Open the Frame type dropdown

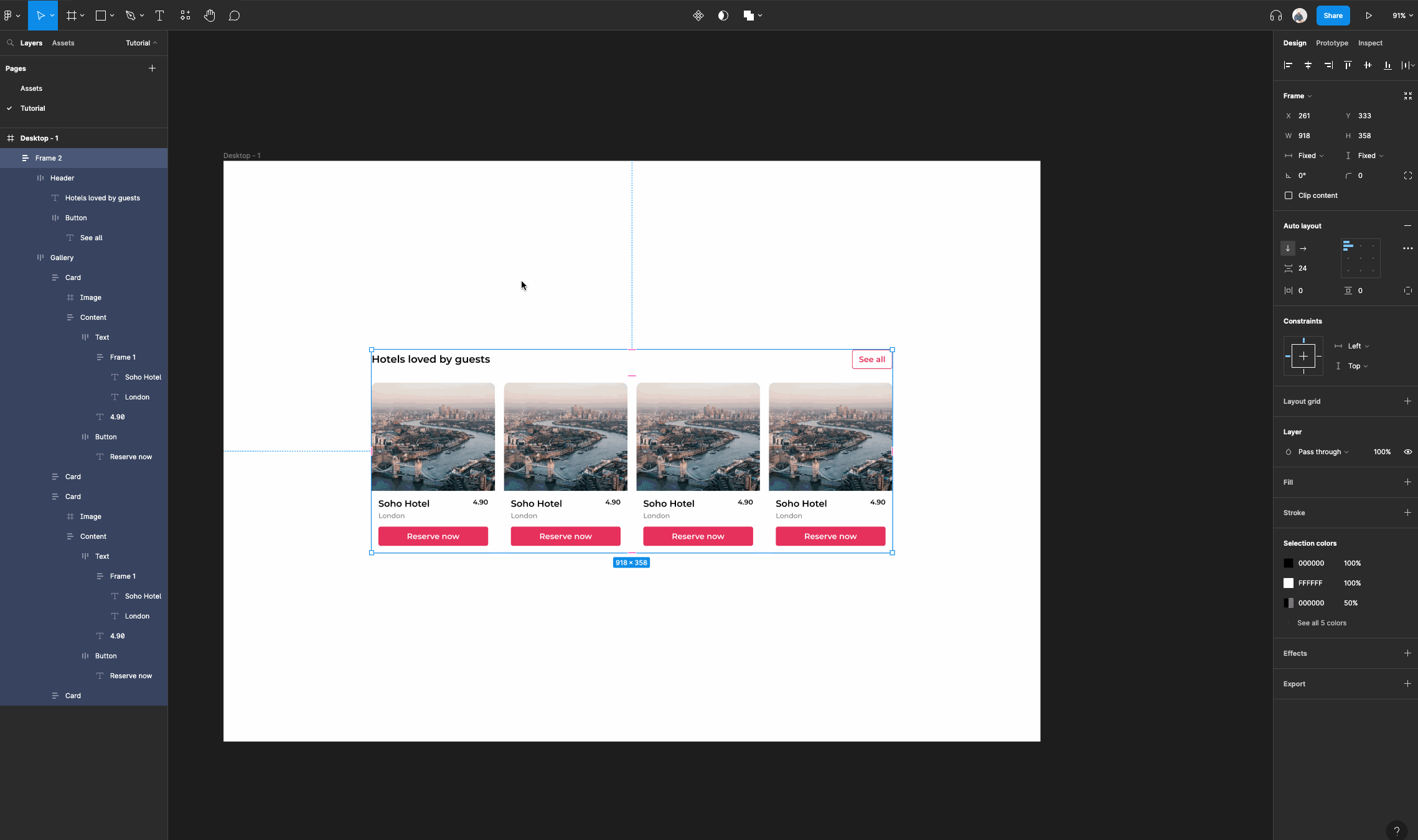tap(1298, 96)
